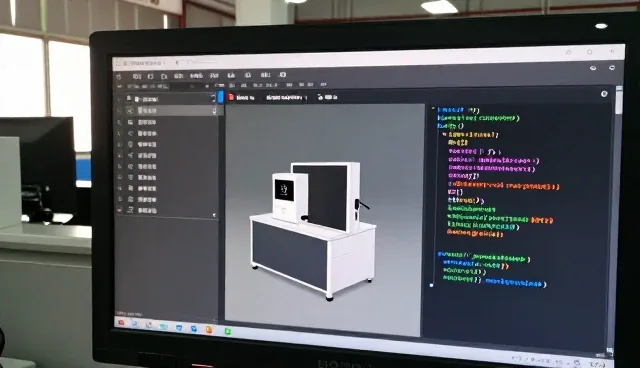Image resolution: width=640 pixels, height=368 pixels.
Task: Click the second icon in the main toolbar
Action: coord(137,76)
